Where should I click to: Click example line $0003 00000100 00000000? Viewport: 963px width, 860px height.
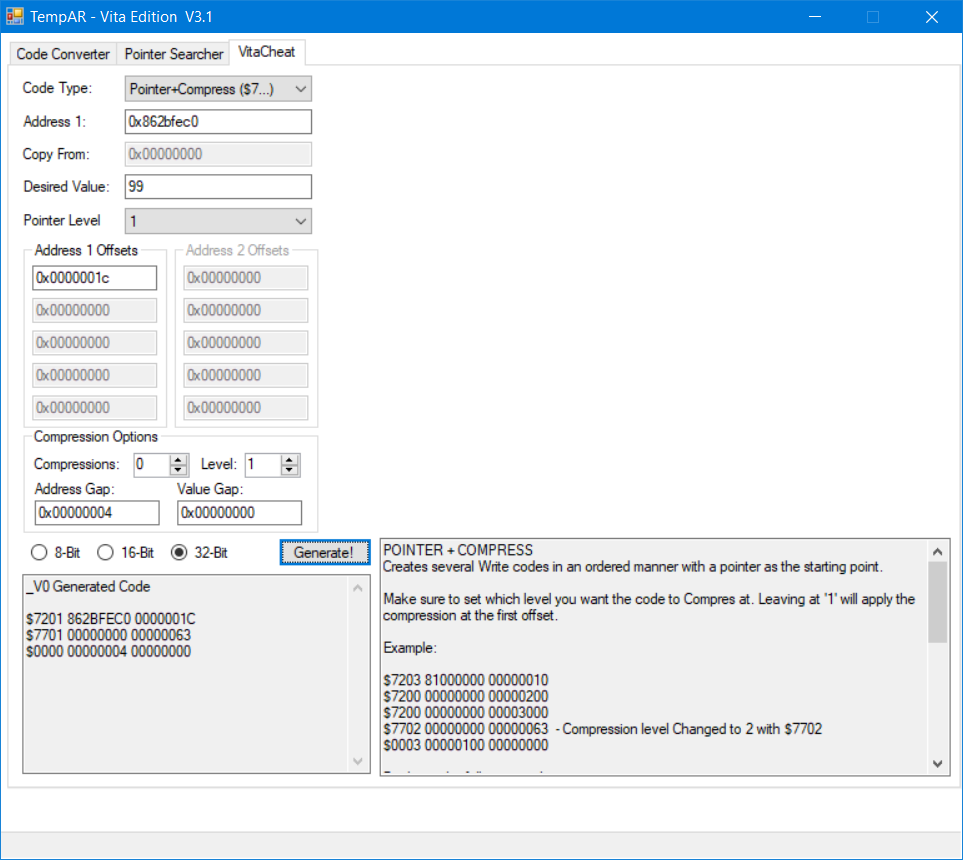point(466,745)
